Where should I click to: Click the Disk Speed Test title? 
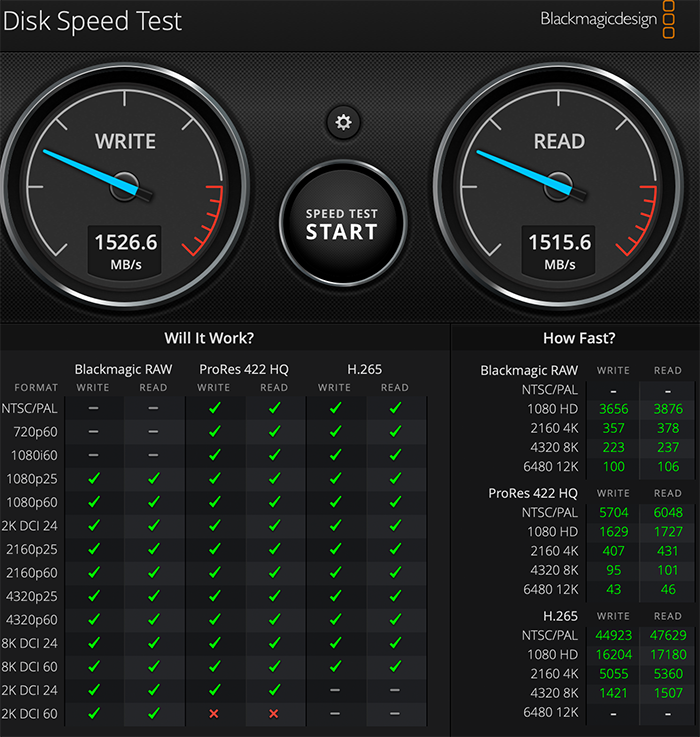92,21
